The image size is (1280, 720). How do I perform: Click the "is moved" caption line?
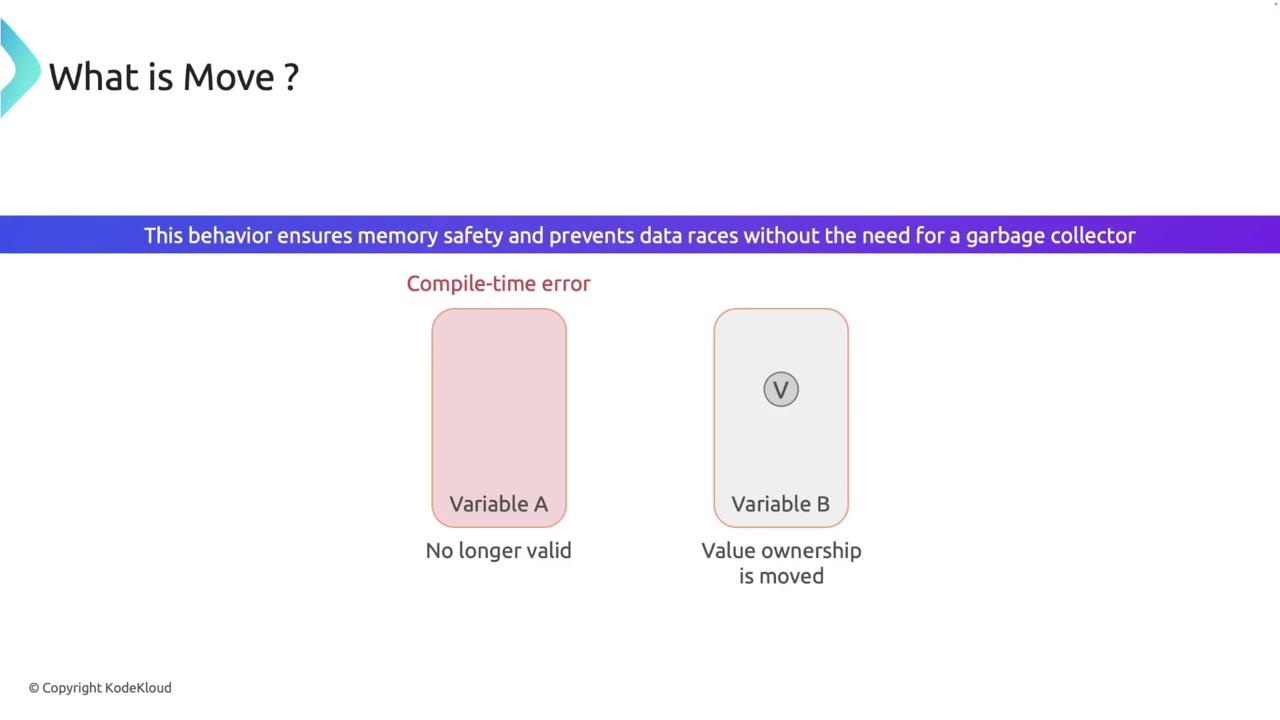[781, 576]
